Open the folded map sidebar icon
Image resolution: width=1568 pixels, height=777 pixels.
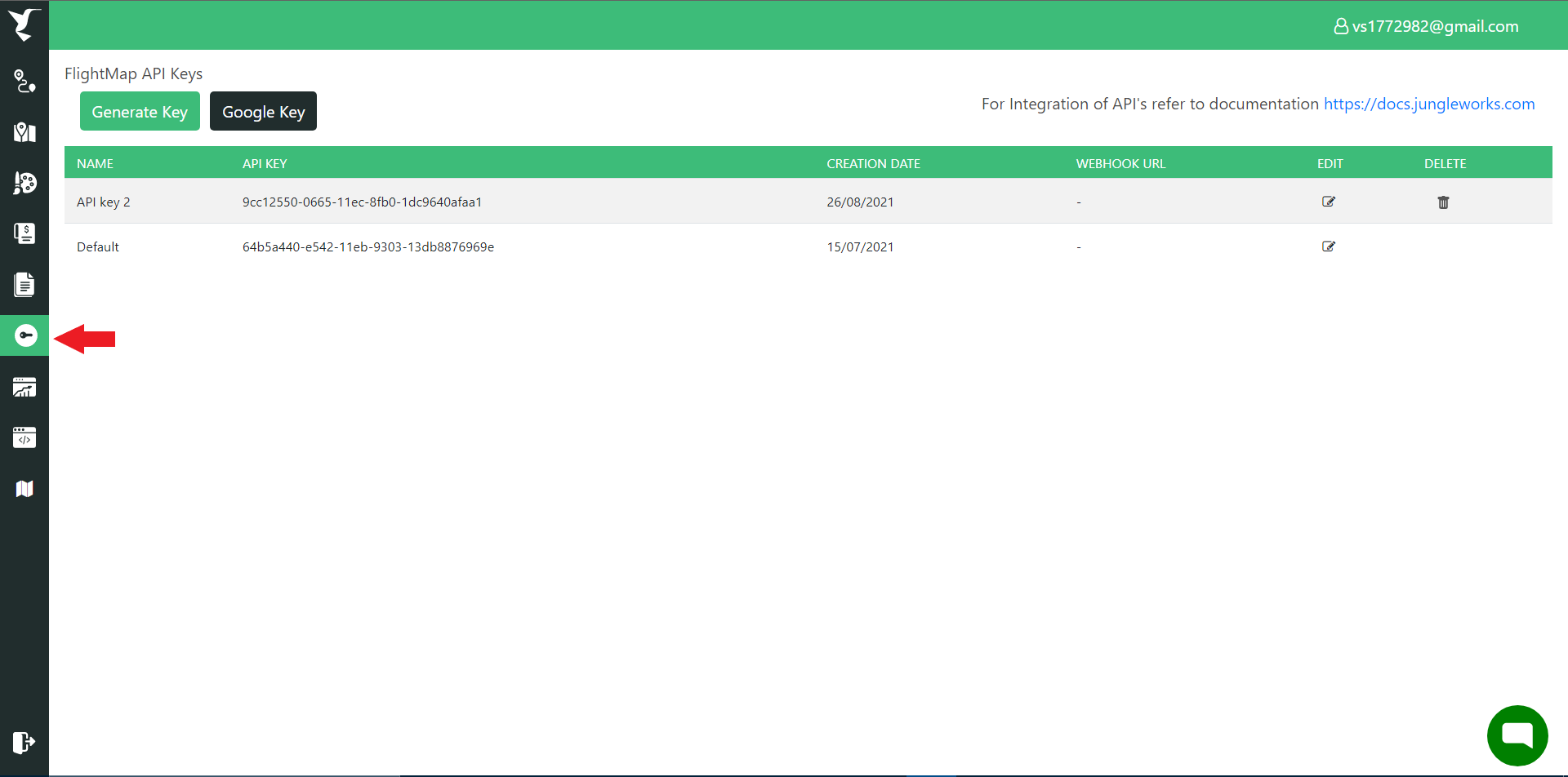click(x=24, y=489)
